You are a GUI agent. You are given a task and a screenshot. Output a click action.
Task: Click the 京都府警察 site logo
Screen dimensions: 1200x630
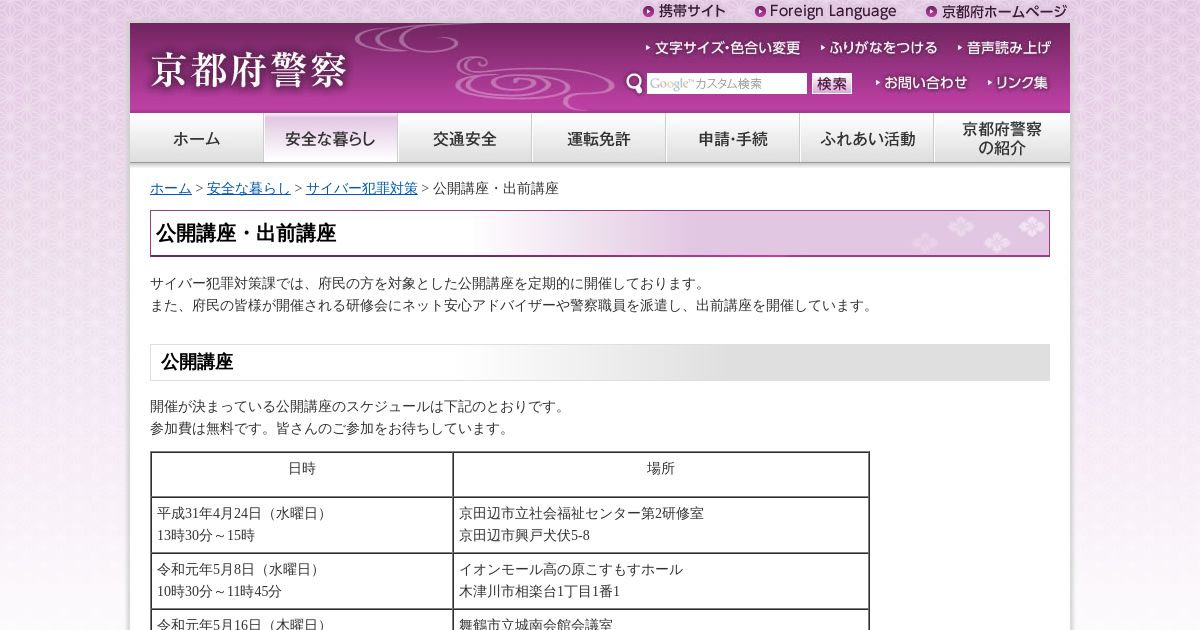tap(249, 70)
